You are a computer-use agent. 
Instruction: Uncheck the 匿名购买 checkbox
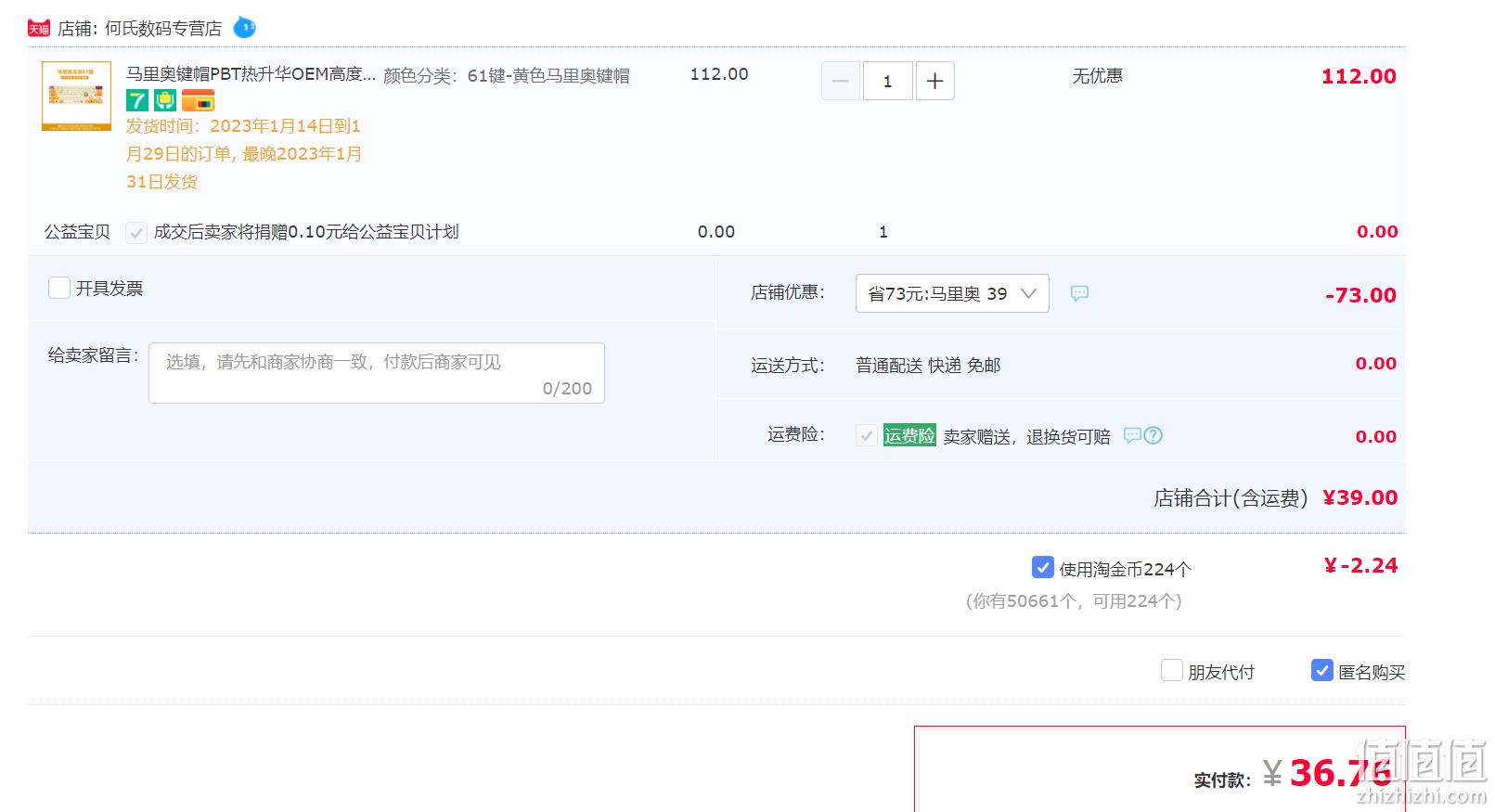coord(1322,670)
